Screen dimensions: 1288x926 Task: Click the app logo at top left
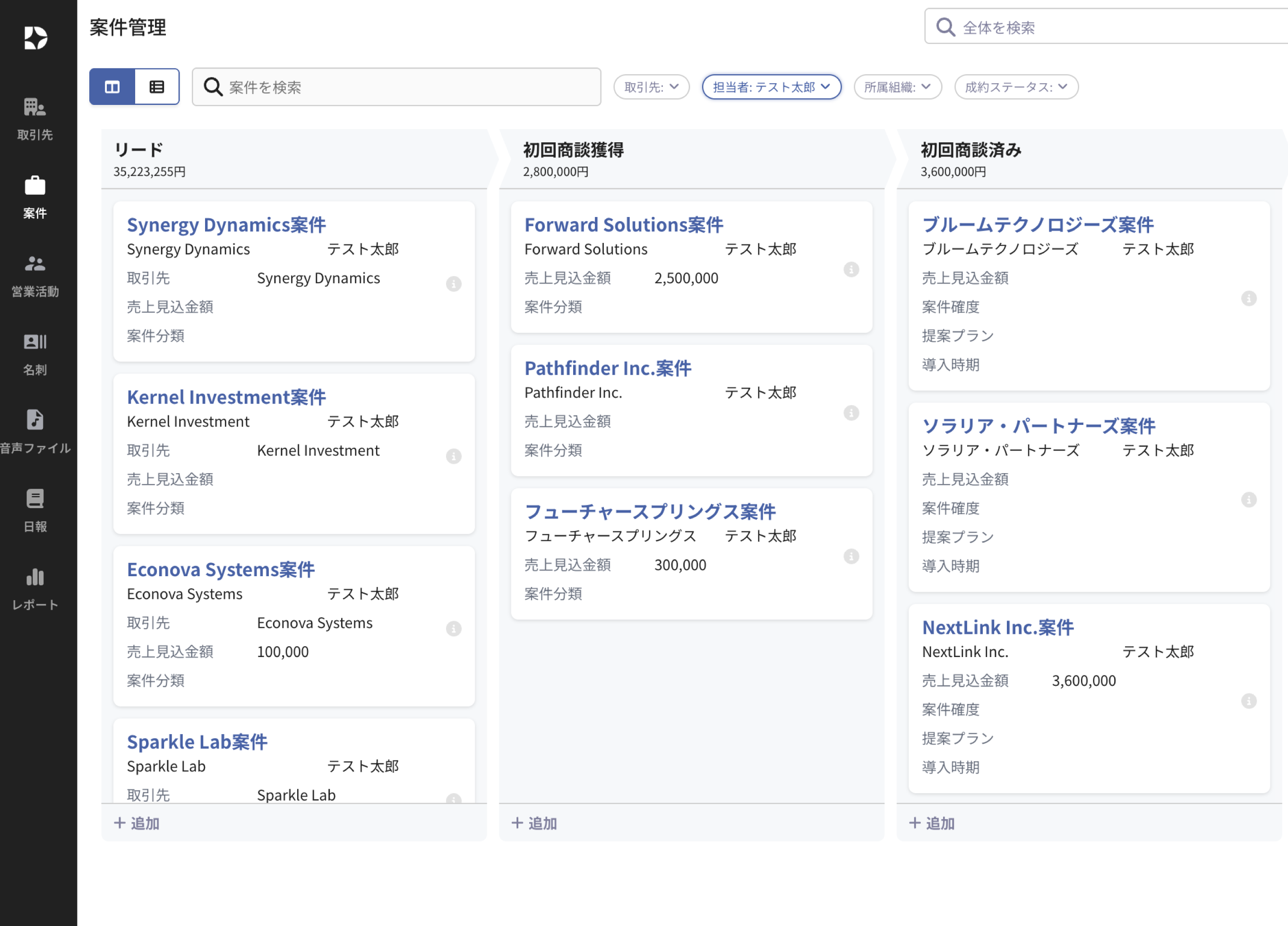[36, 38]
